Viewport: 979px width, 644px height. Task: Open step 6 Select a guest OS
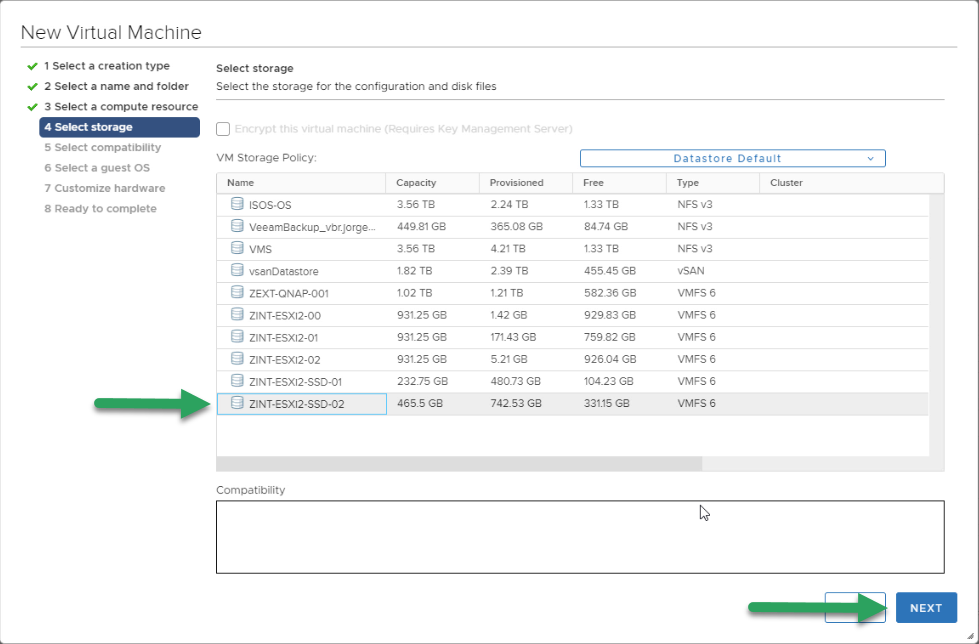point(97,168)
